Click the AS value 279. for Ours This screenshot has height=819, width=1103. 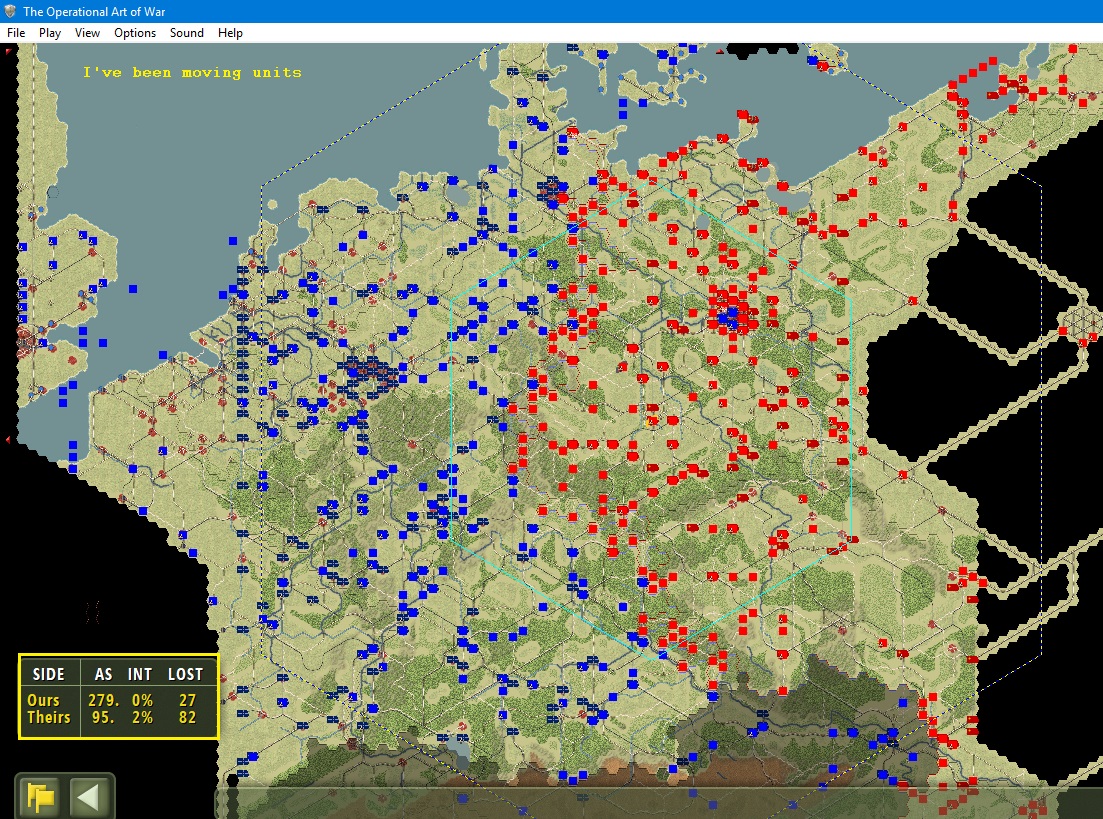pos(103,700)
